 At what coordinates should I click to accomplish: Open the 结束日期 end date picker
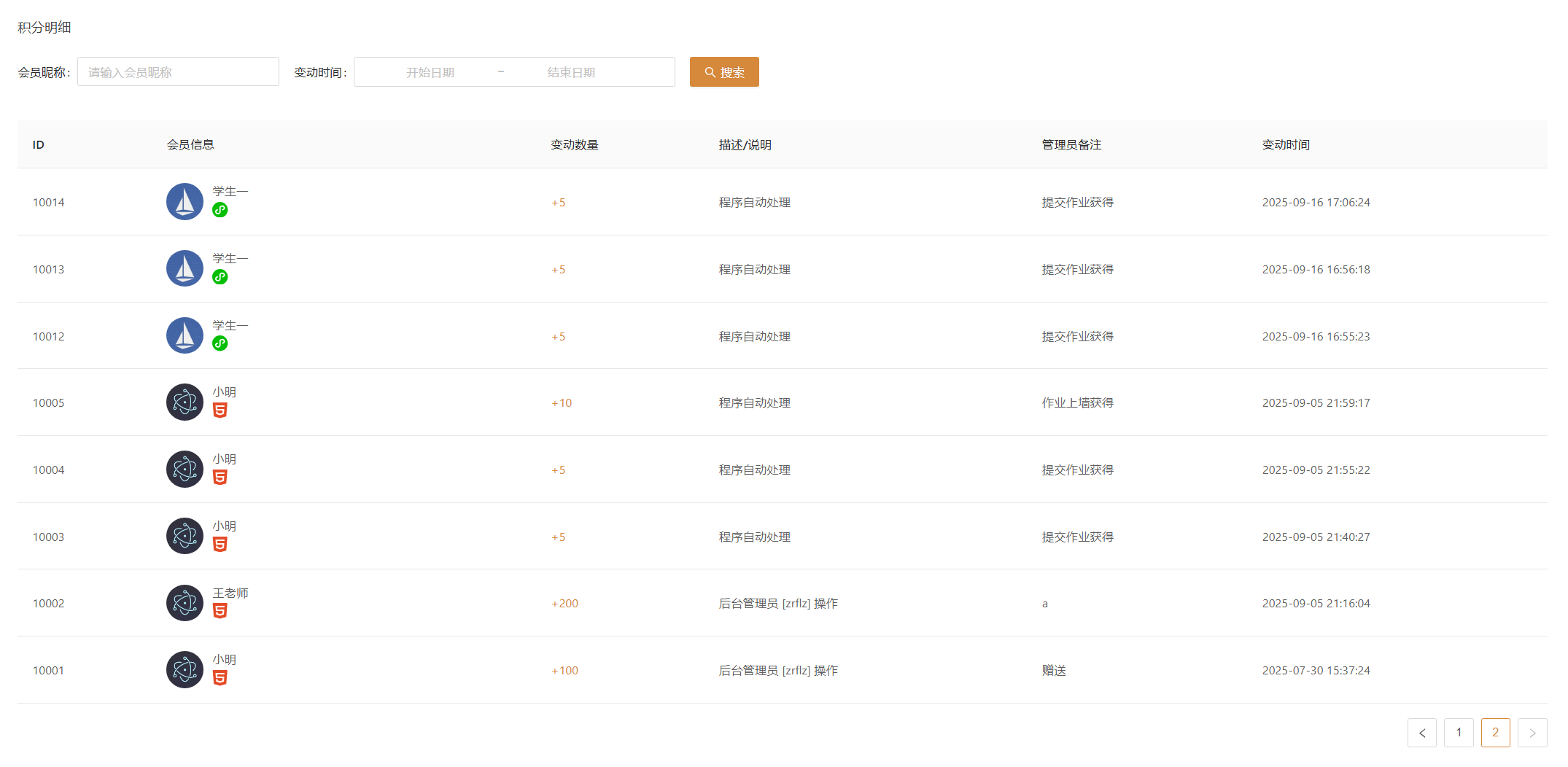pos(571,72)
